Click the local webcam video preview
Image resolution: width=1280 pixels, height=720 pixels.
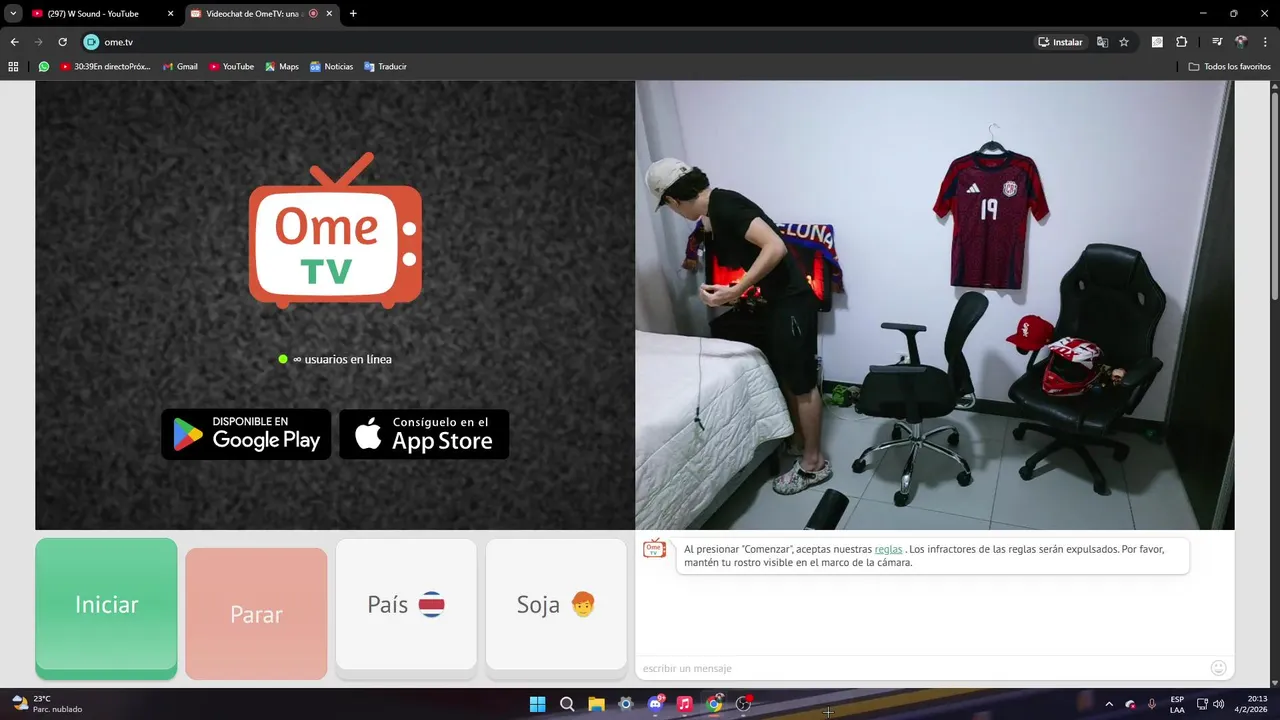[935, 305]
